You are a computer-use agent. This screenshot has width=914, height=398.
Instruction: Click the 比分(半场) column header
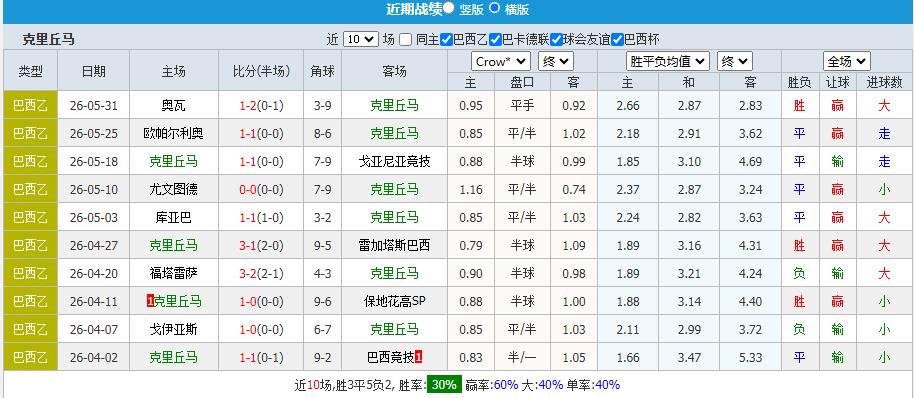pos(261,71)
